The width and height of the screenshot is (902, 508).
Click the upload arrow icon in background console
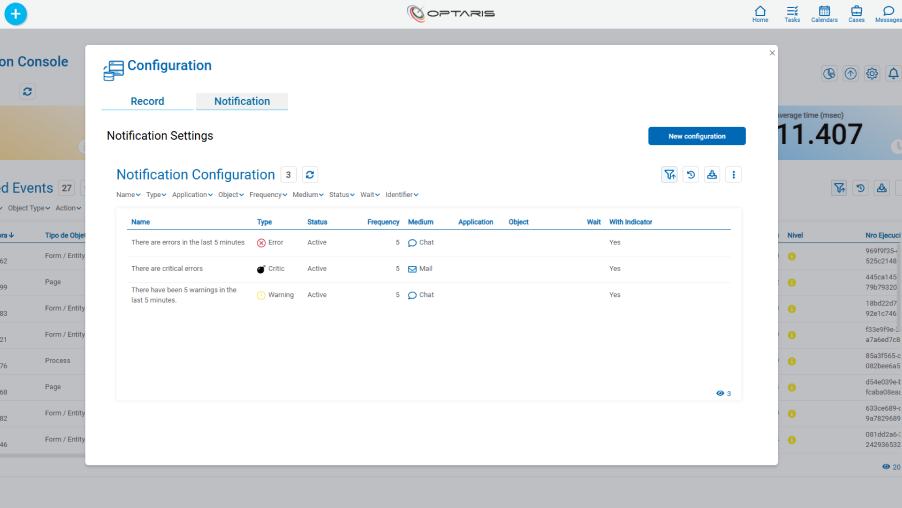(850, 74)
